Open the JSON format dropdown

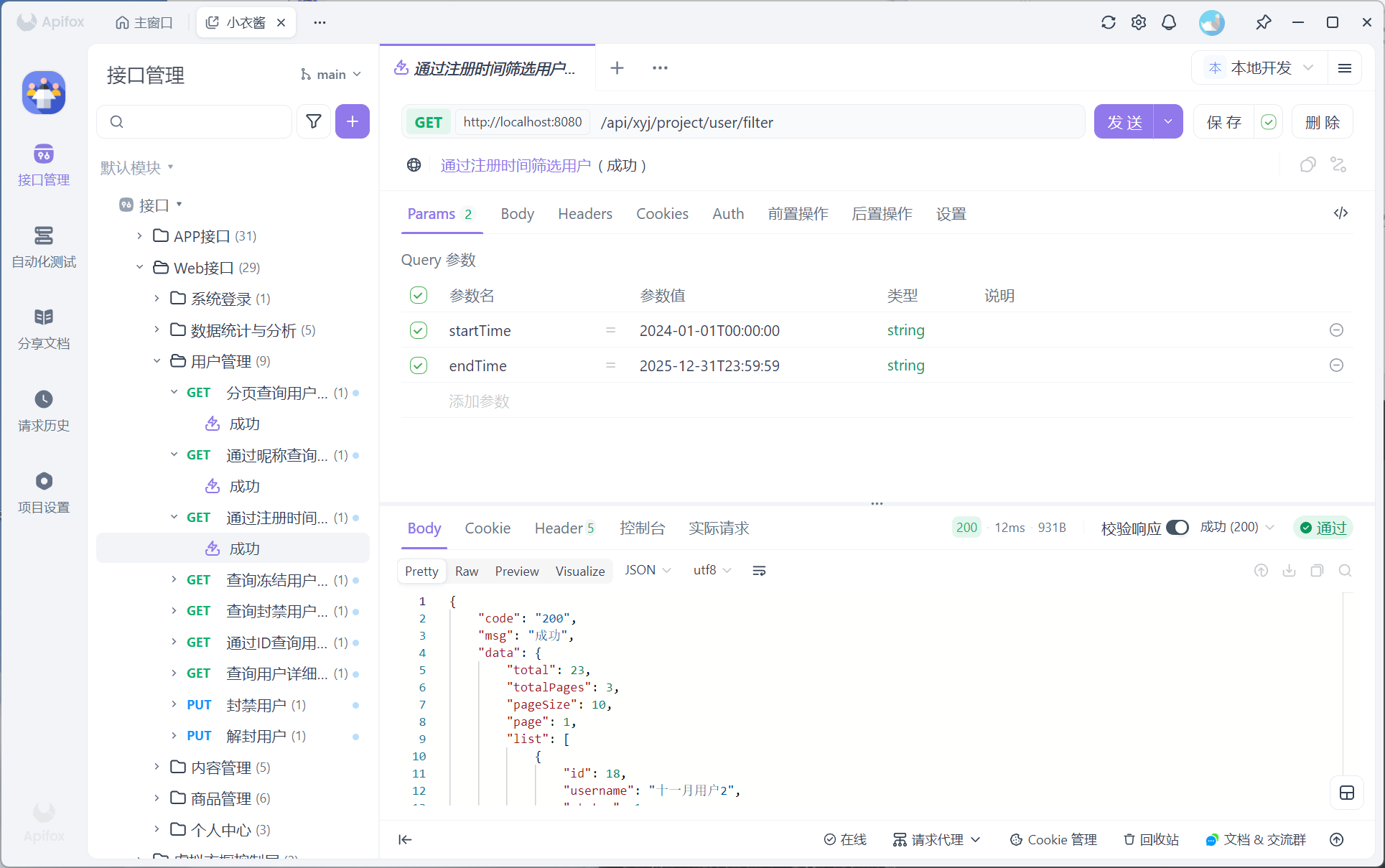647,570
